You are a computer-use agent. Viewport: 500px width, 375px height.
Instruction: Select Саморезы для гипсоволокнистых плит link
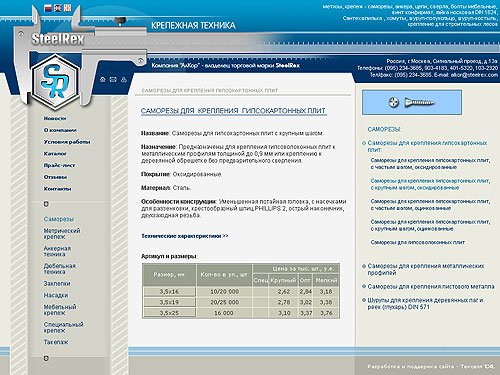(x=418, y=242)
